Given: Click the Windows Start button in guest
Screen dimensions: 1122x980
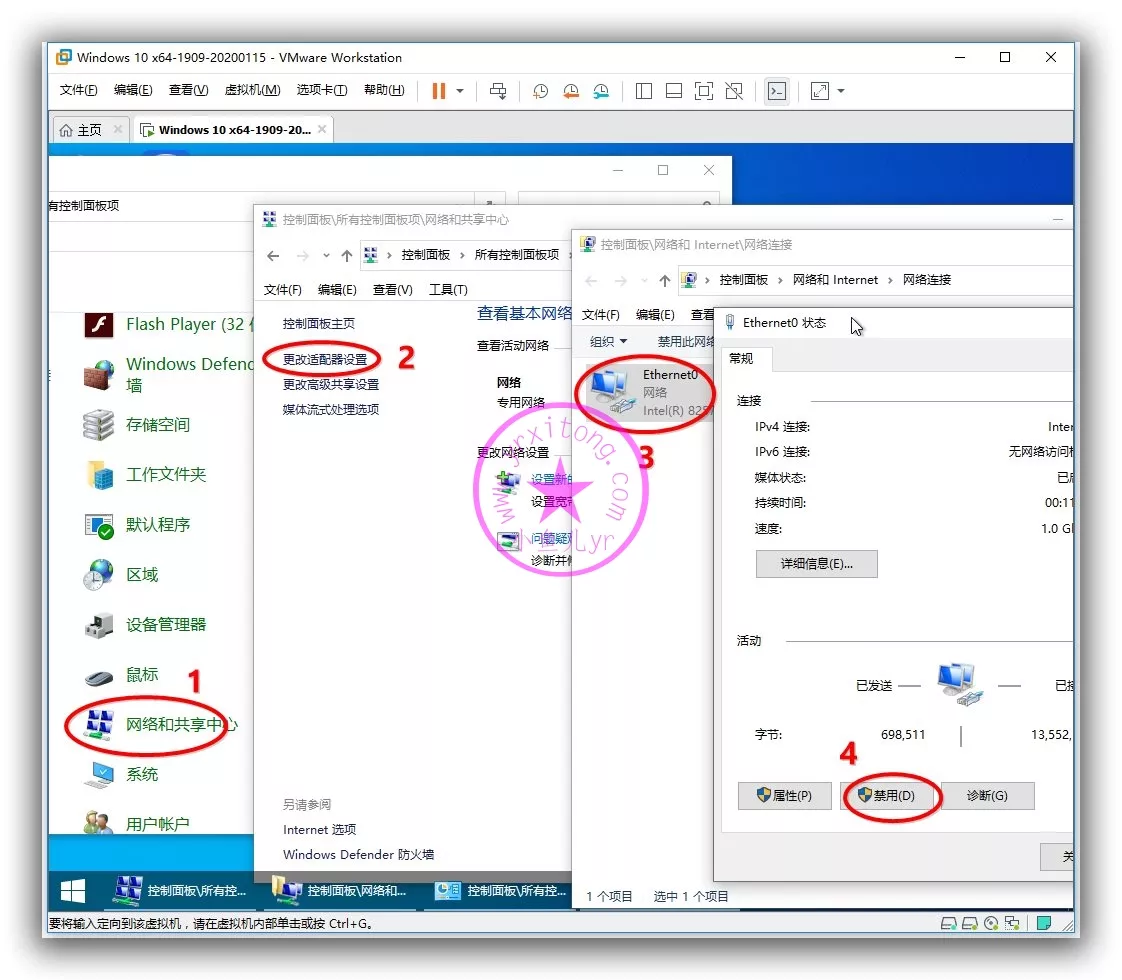Looking at the screenshot, I should [x=72, y=890].
